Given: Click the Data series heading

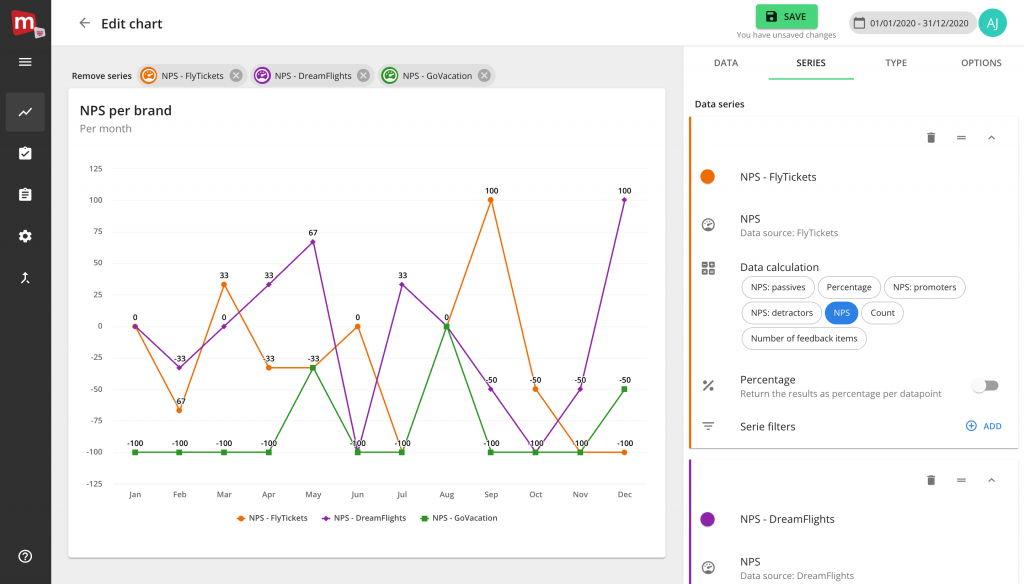Looking at the screenshot, I should click(719, 105).
